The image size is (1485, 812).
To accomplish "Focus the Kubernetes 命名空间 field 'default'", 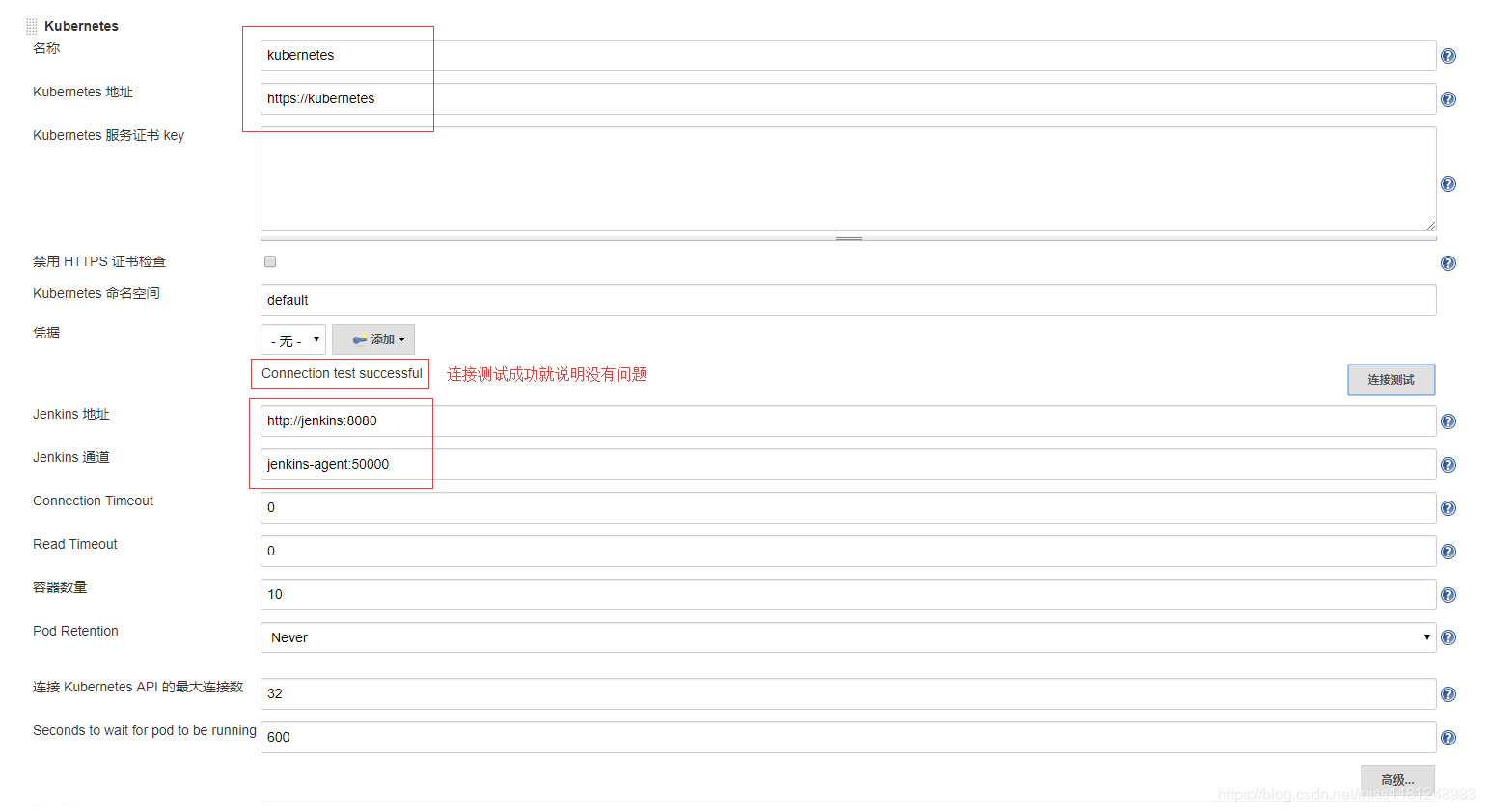I will coord(848,300).
